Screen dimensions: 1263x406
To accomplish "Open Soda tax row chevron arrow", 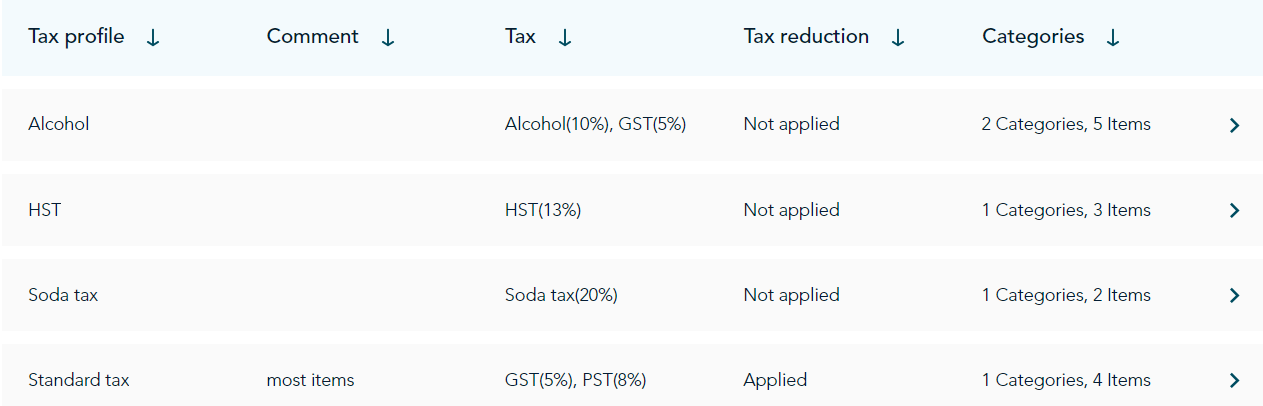I will pos(1234,295).
